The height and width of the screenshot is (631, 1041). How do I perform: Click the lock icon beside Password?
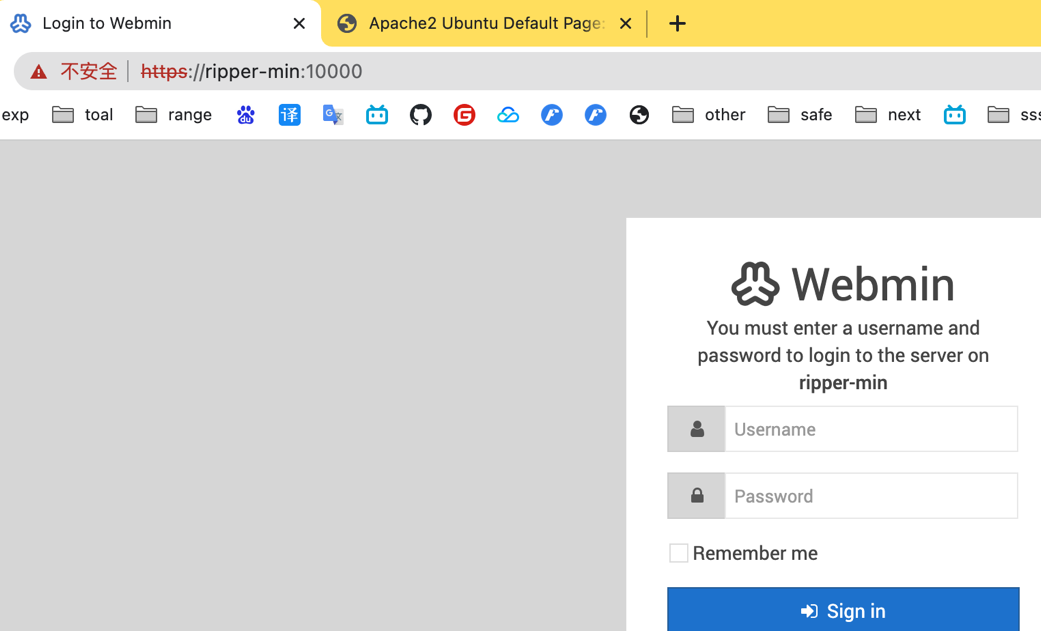[696, 496]
